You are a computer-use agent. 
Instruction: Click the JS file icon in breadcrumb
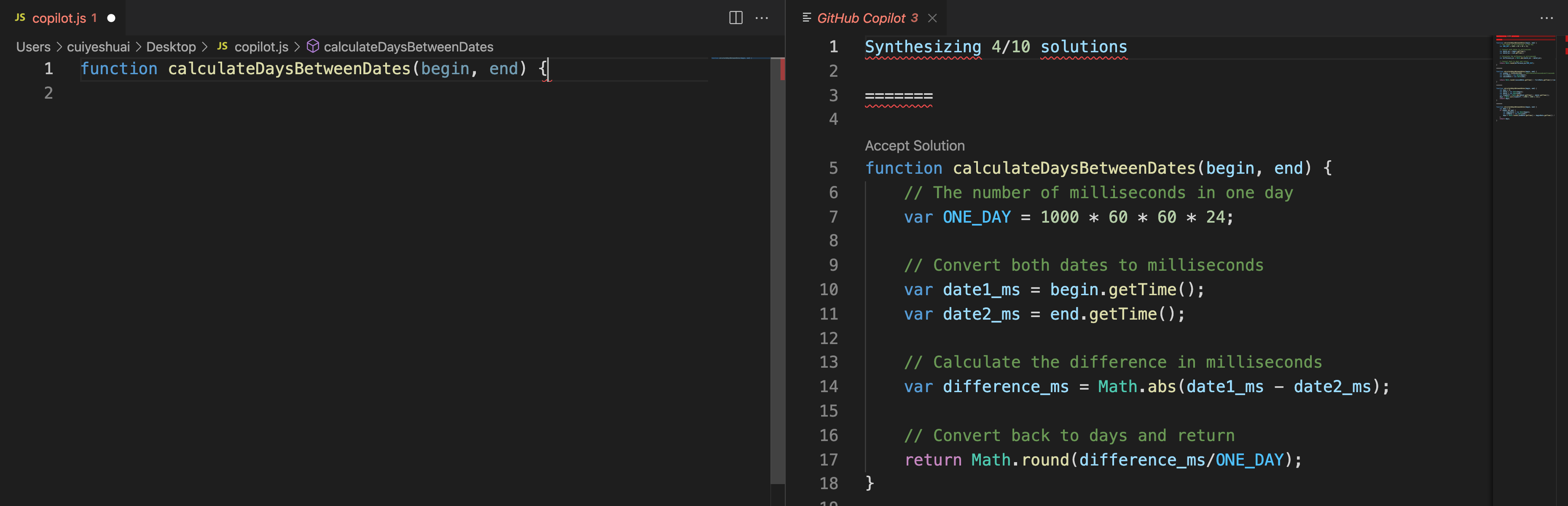tap(223, 46)
